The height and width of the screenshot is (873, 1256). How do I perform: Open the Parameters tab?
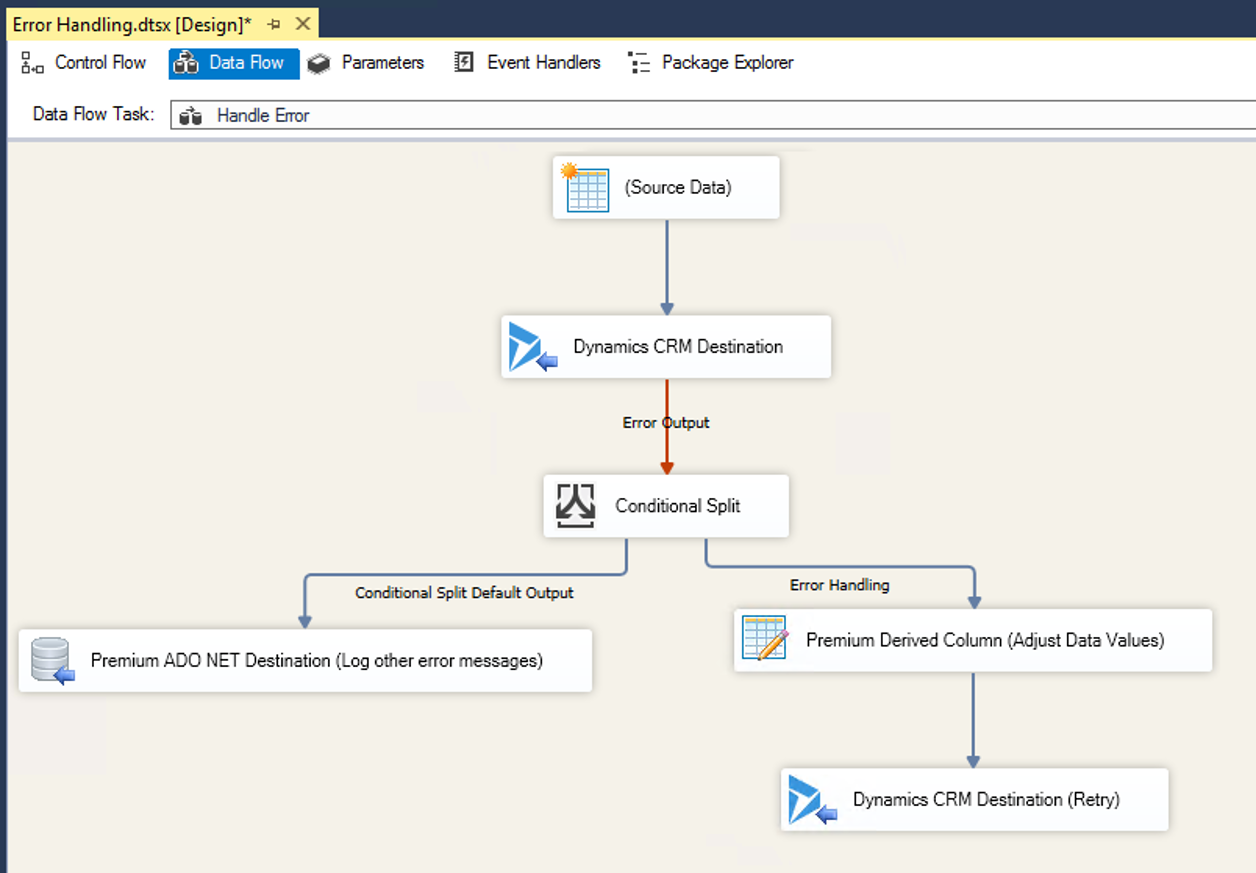(x=366, y=63)
